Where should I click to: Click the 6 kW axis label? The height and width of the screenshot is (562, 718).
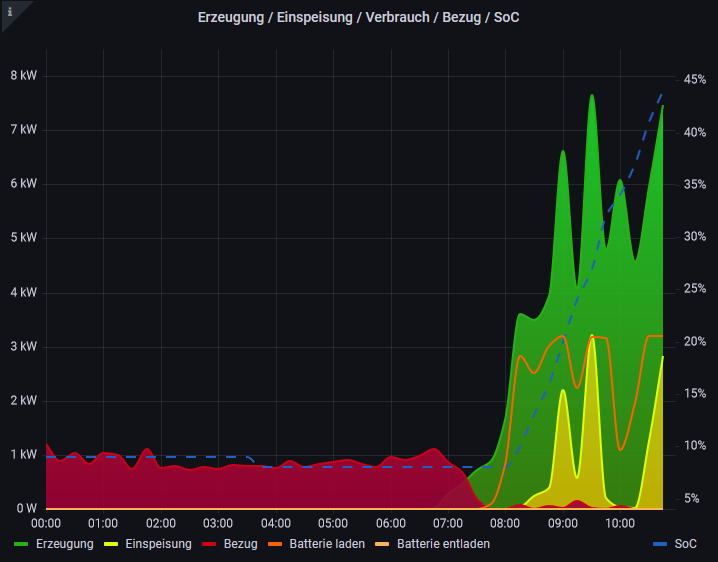point(23,184)
